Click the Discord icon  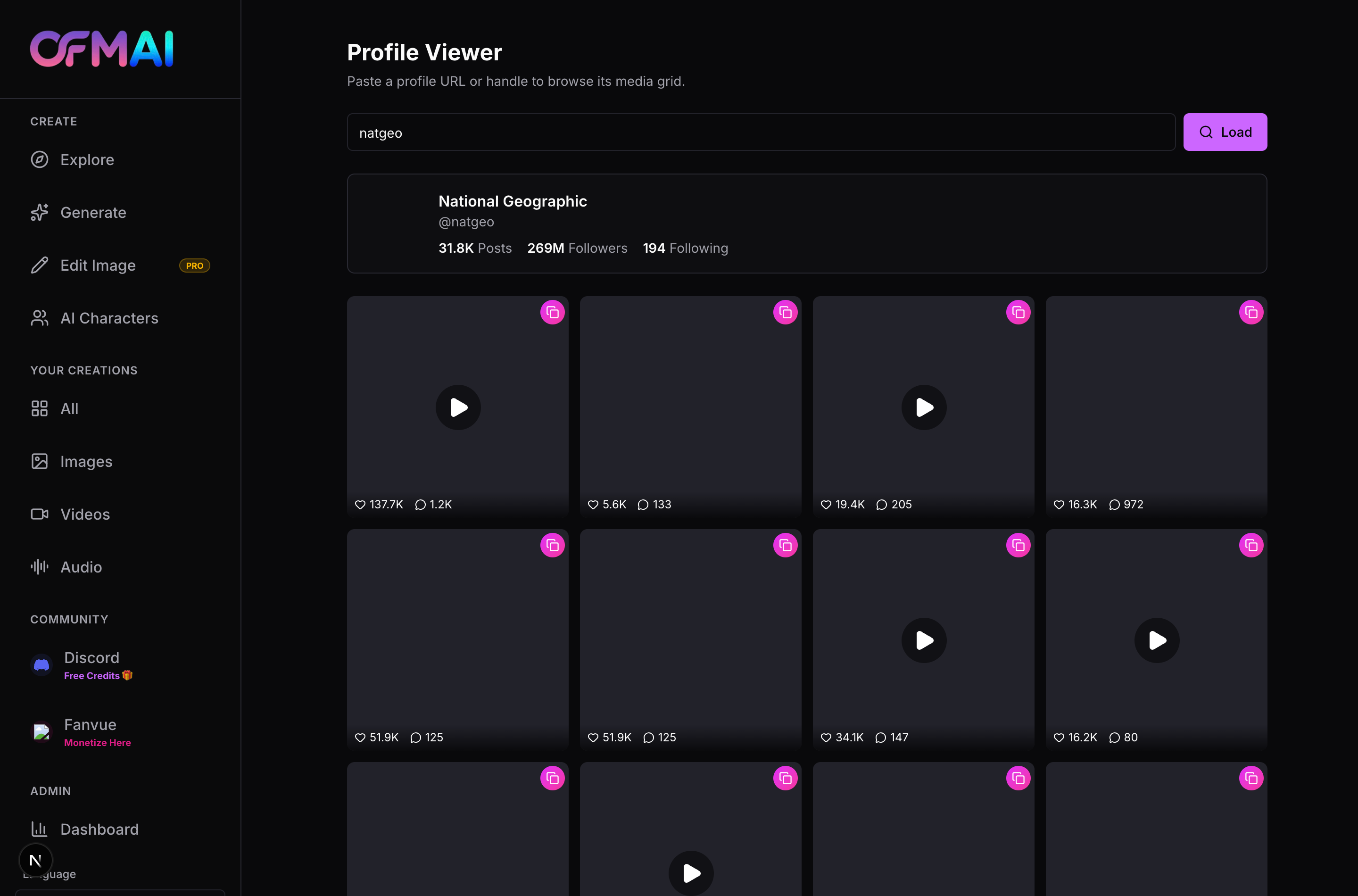(x=41, y=665)
